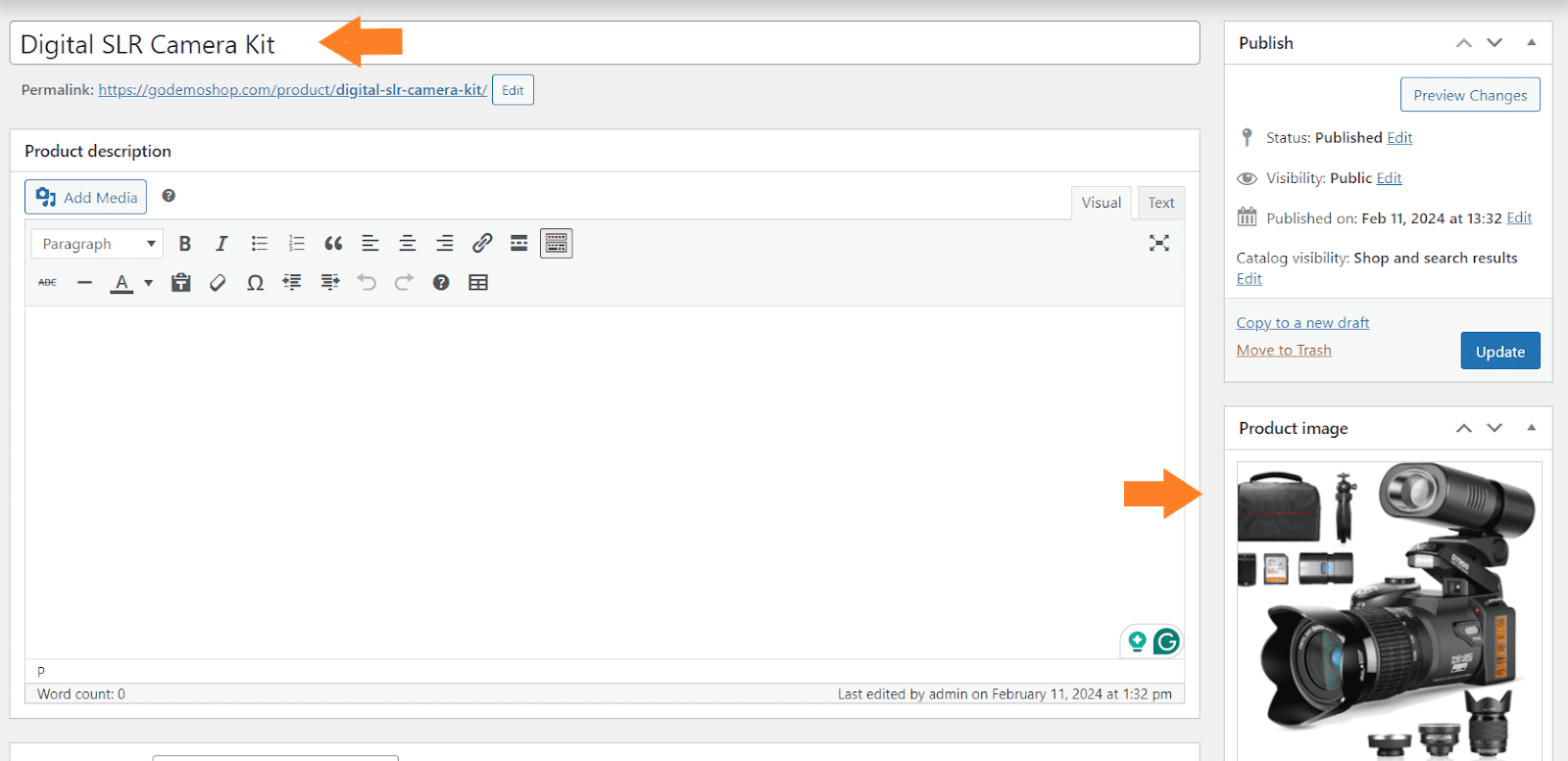This screenshot has height=761, width=1568.
Task: Collapse the Publish panel
Action: 1531,42
